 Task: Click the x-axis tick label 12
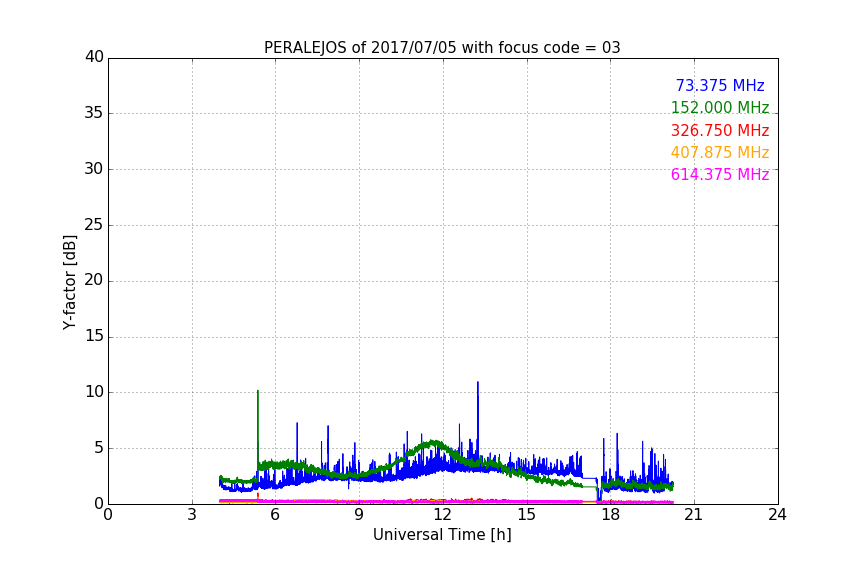pos(442,515)
